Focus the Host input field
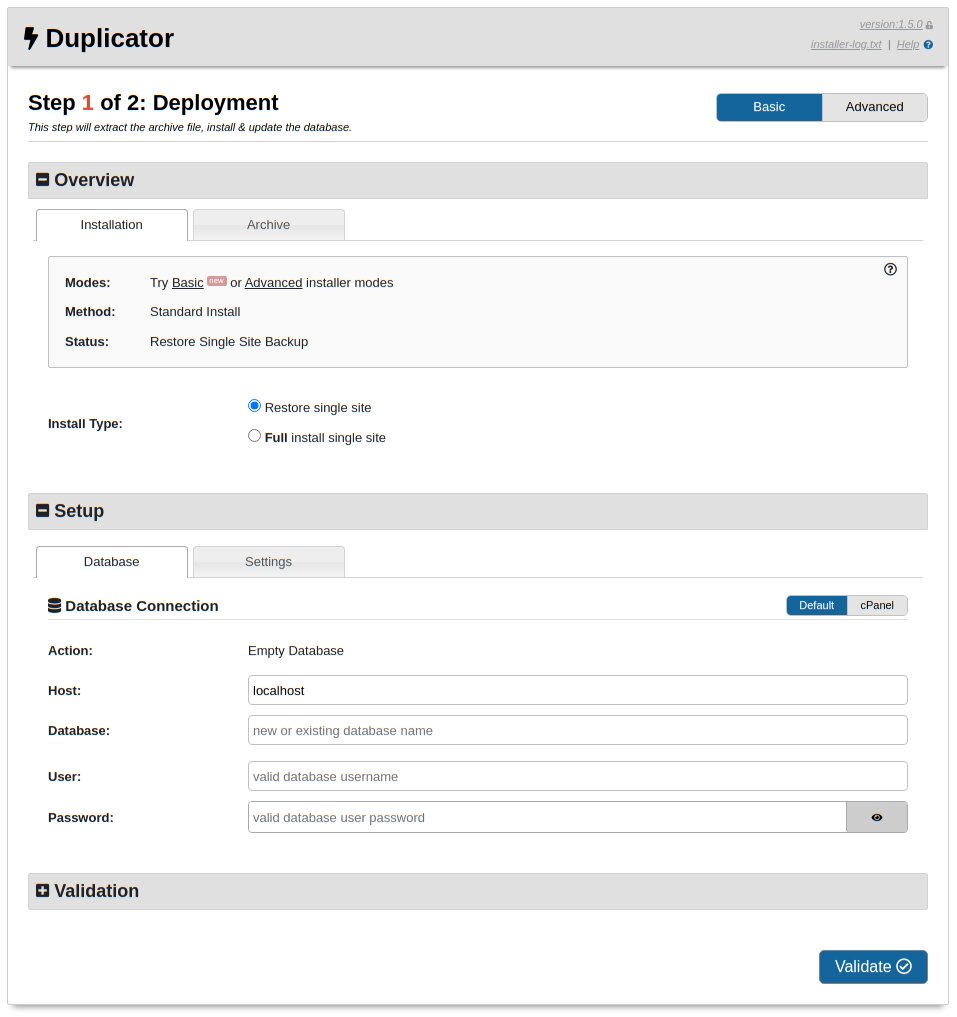This screenshot has height=1017, width=957. click(577, 690)
